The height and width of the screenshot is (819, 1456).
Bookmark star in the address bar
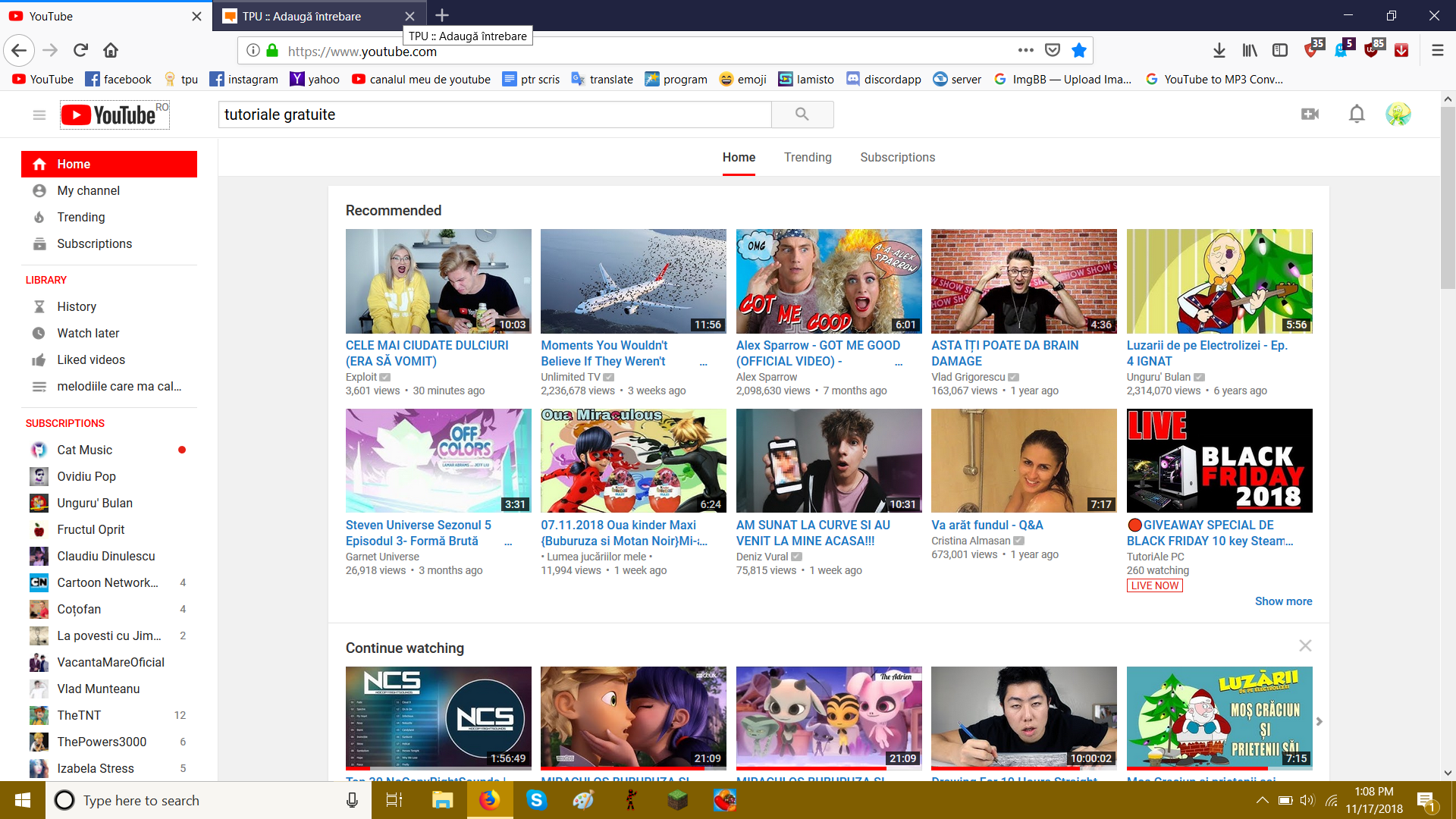[x=1079, y=50]
